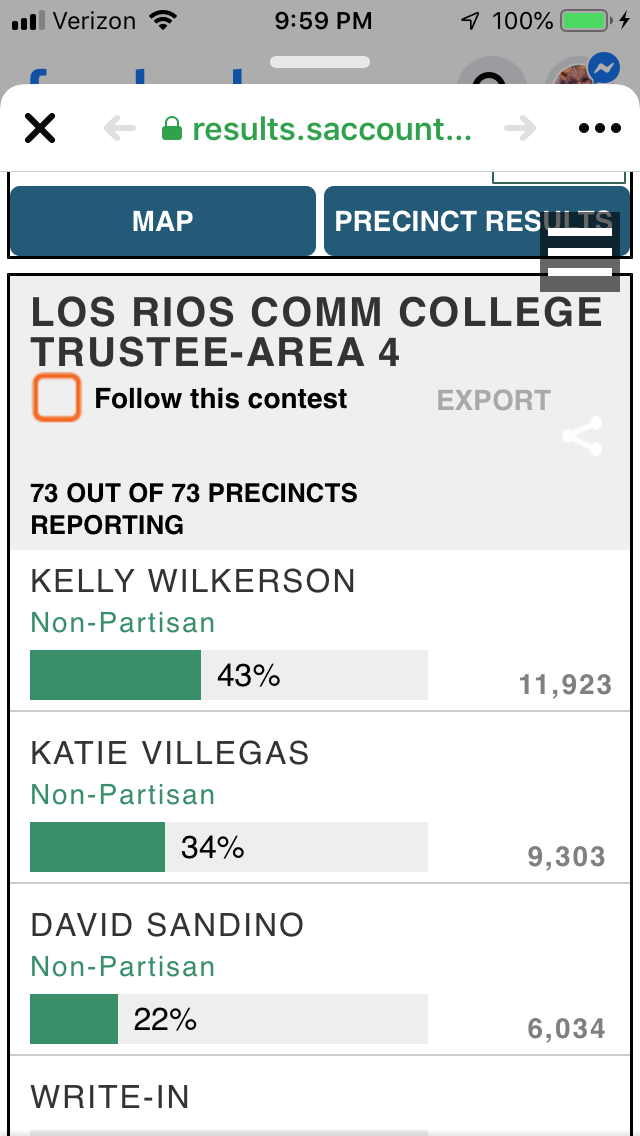The image size is (640, 1136).
Task: Tap David Sandino's 22% vote bar
Action: (x=229, y=1019)
